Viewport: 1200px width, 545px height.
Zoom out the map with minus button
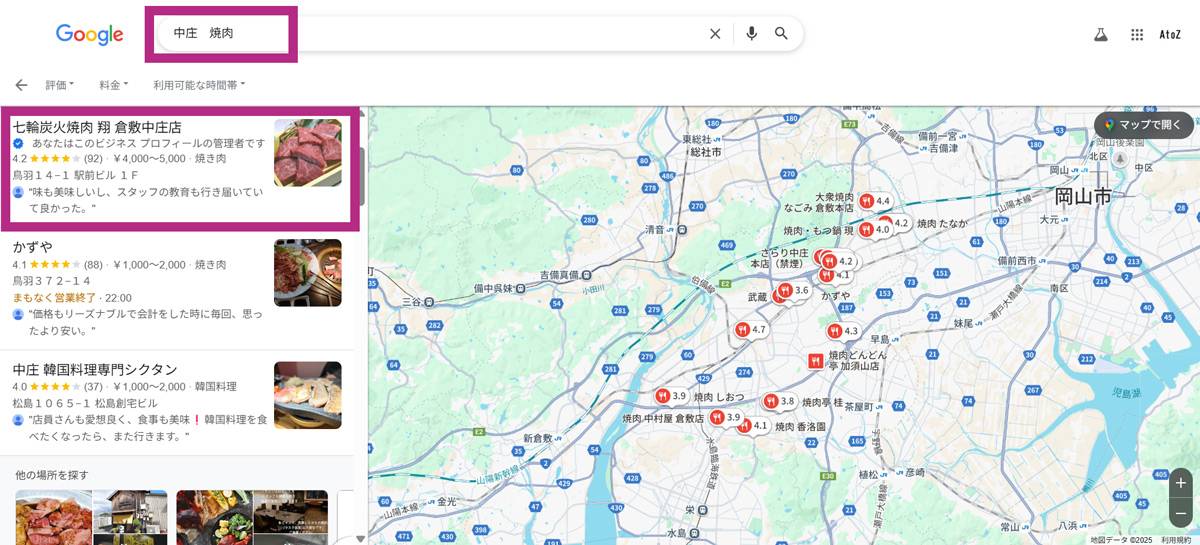pyautogui.click(x=1181, y=513)
